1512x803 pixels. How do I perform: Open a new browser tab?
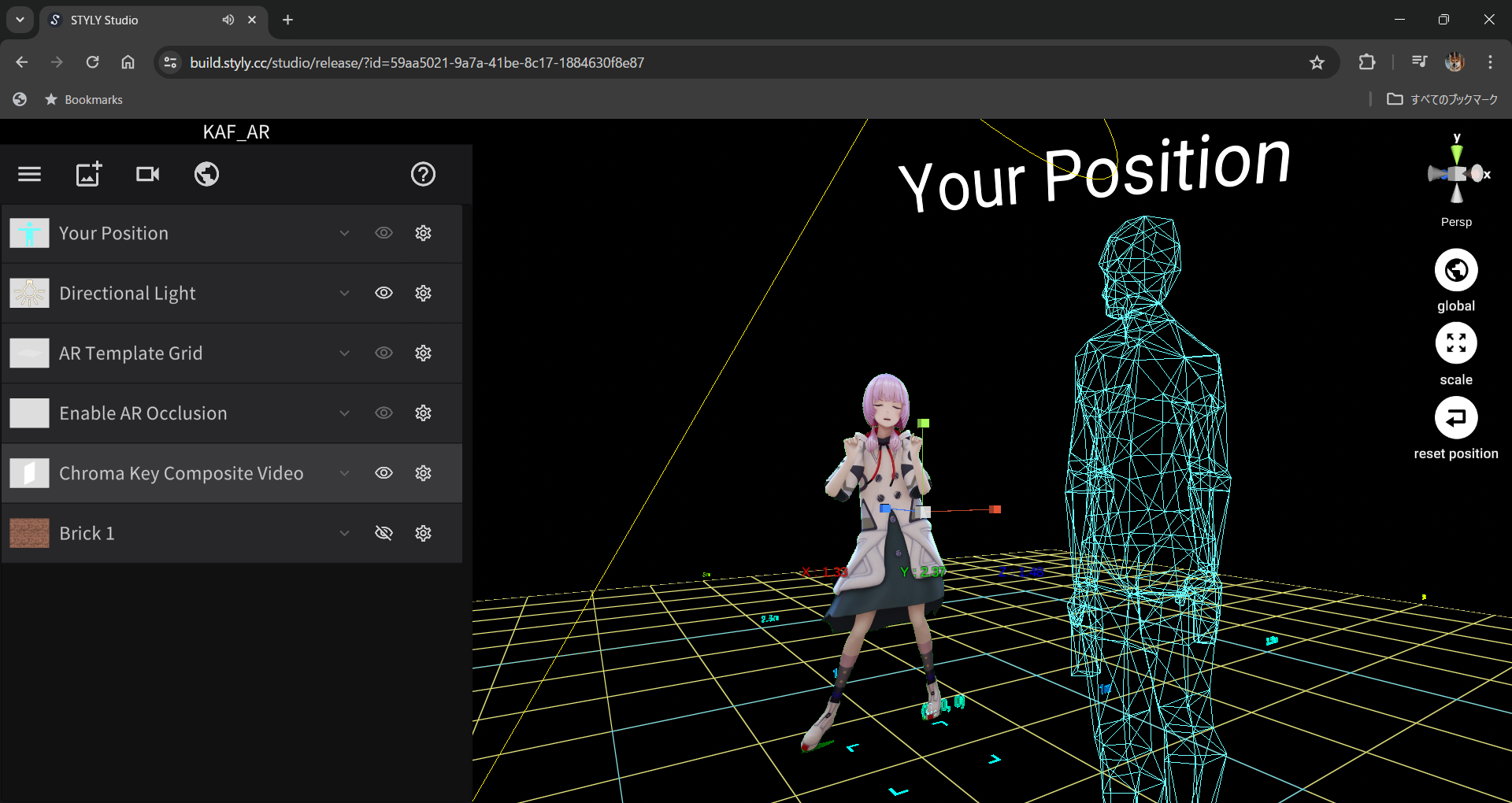tap(288, 20)
